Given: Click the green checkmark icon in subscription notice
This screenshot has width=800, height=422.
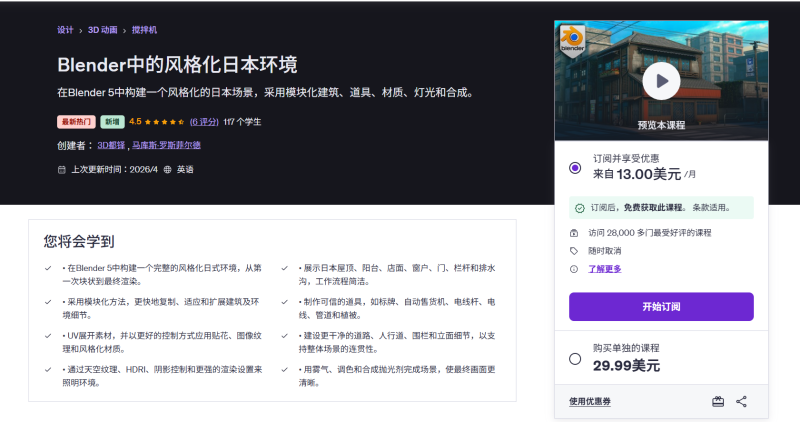Looking at the screenshot, I should coord(580,208).
